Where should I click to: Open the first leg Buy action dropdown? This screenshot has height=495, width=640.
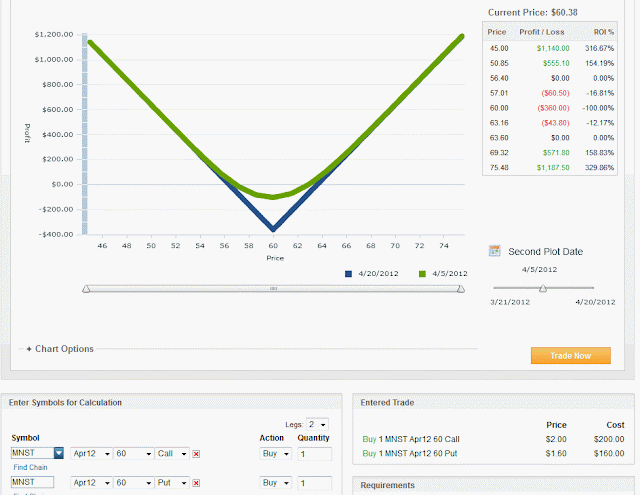276,454
